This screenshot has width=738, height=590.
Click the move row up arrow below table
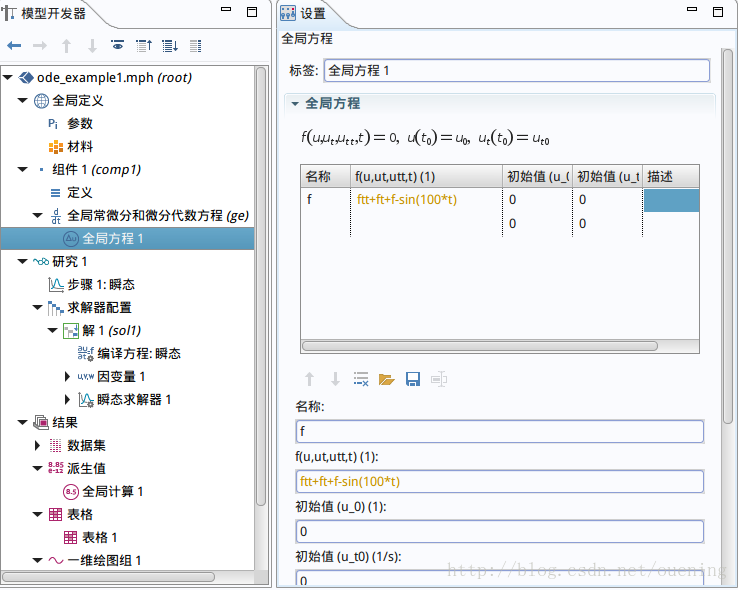click(309, 379)
